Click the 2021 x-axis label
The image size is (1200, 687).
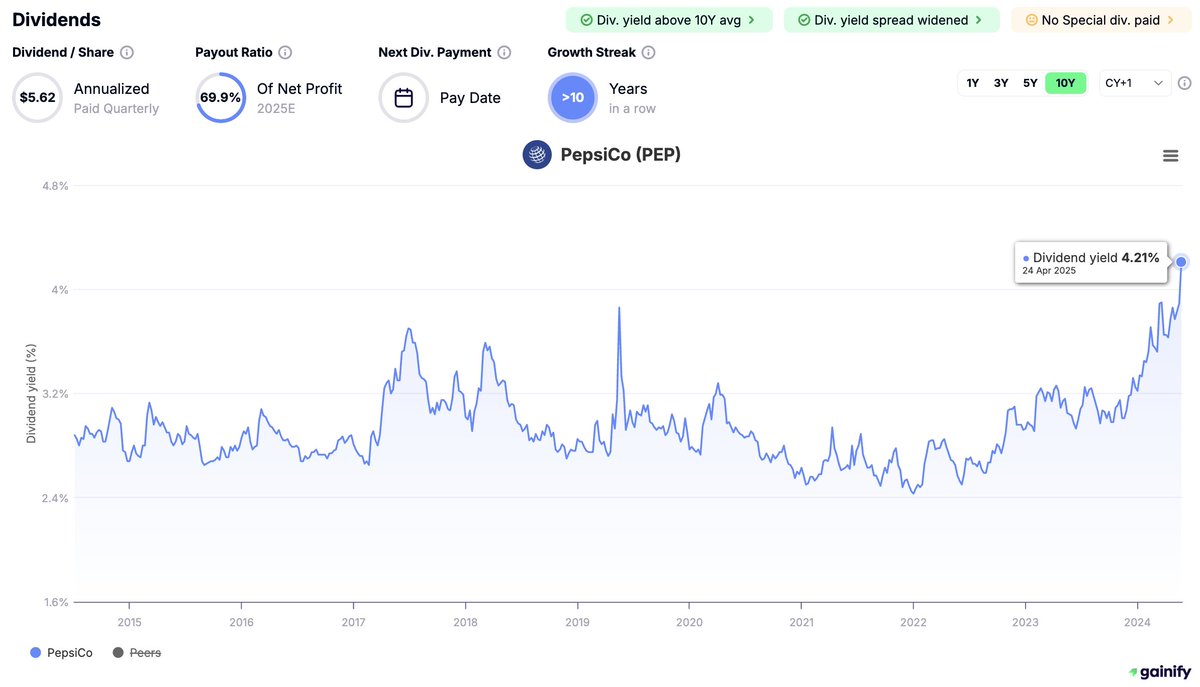pos(801,621)
